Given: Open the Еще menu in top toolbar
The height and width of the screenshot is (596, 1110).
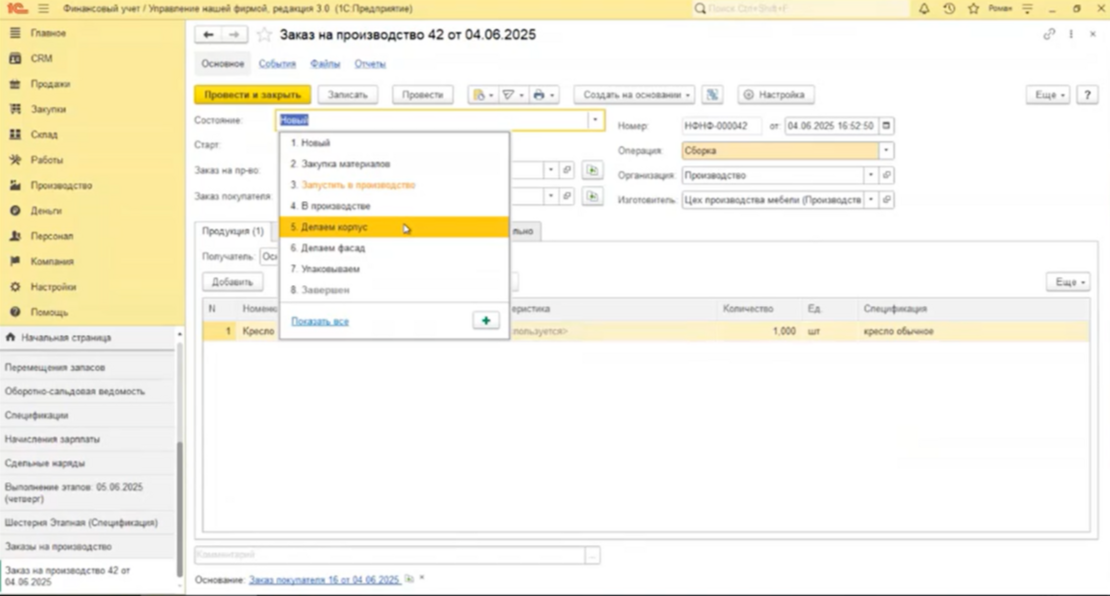Looking at the screenshot, I should pyautogui.click(x=1048, y=95).
